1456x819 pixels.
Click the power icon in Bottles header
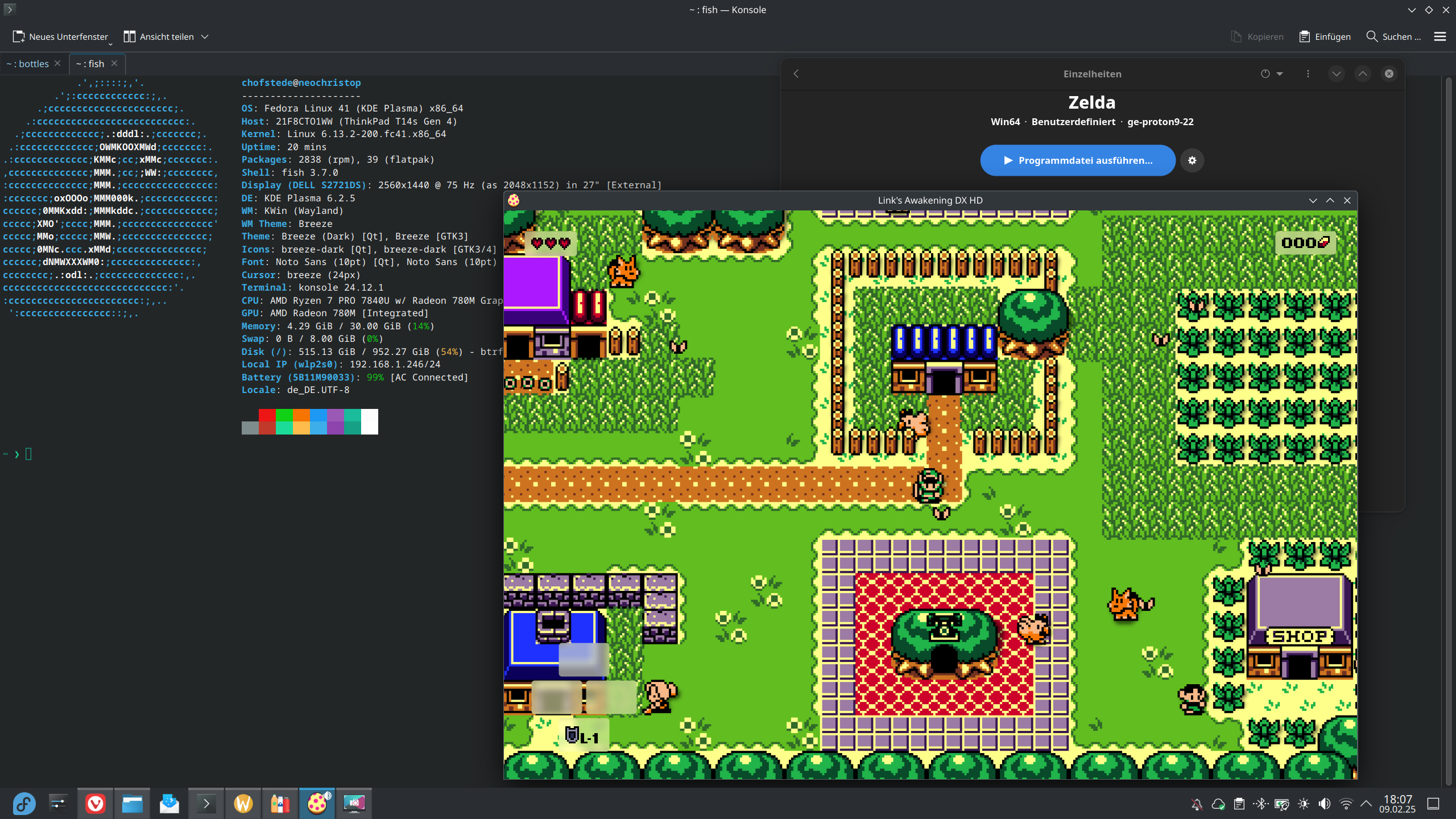tap(1265, 74)
